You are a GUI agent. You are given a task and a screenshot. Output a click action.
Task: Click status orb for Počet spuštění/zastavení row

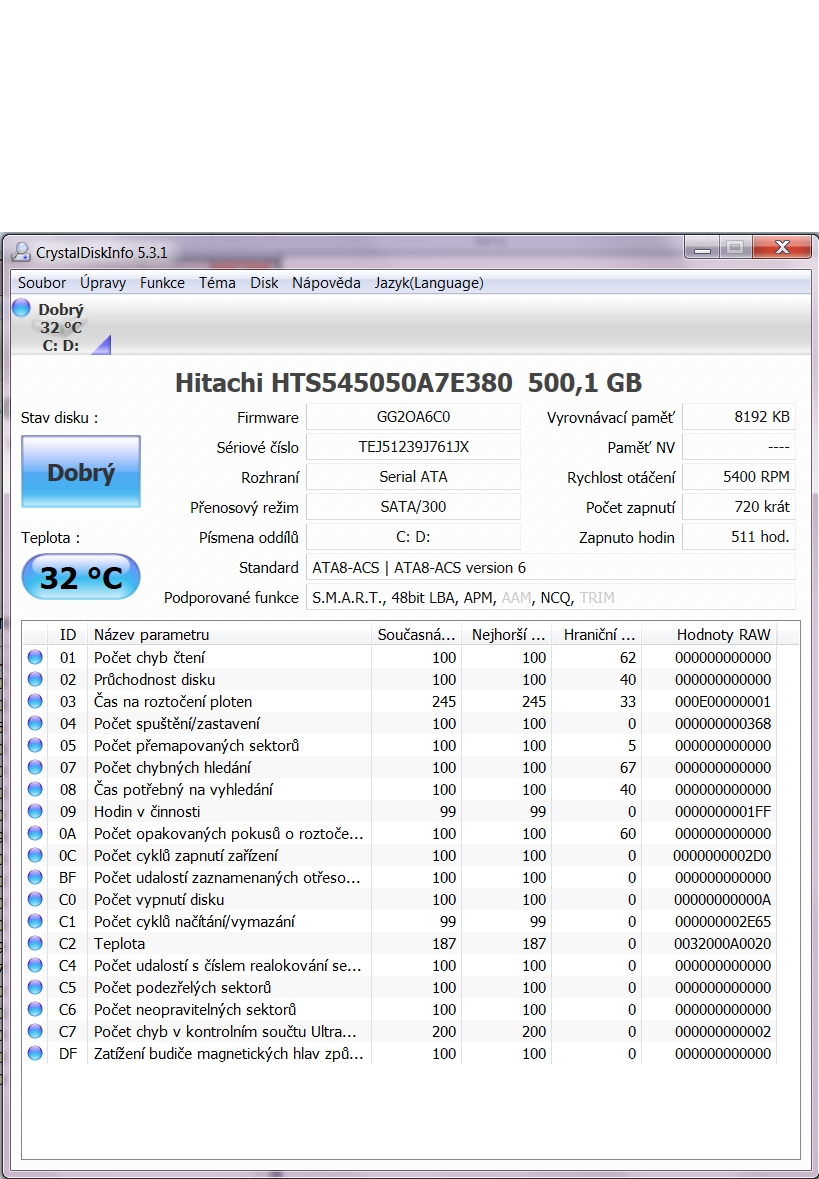(35, 723)
